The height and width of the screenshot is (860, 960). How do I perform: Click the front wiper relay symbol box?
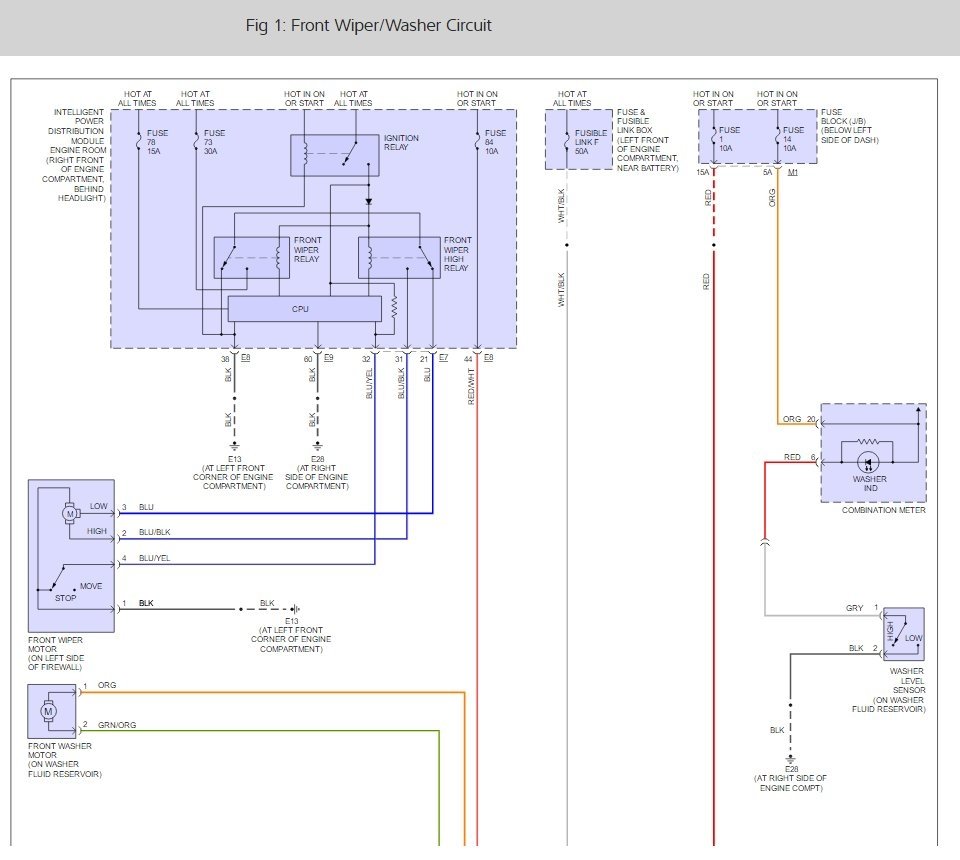251,258
